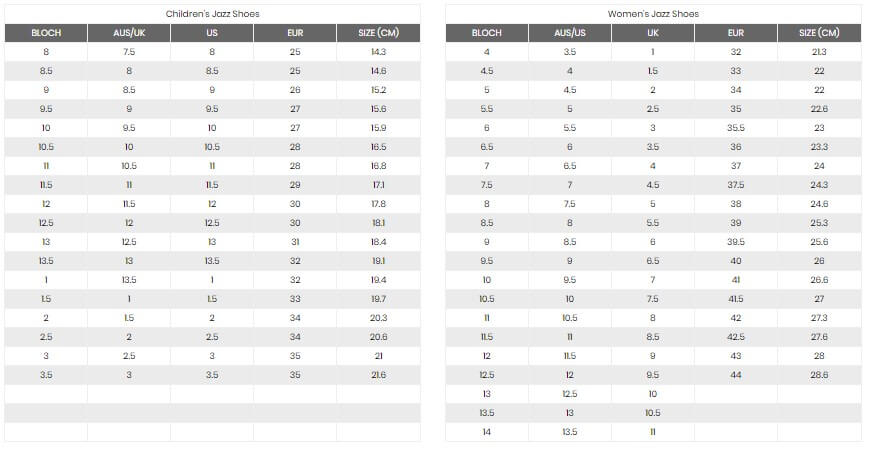Screen dimensions: 869x450
Task: Select the AUS/UK column header
Action: tap(129, 33)
